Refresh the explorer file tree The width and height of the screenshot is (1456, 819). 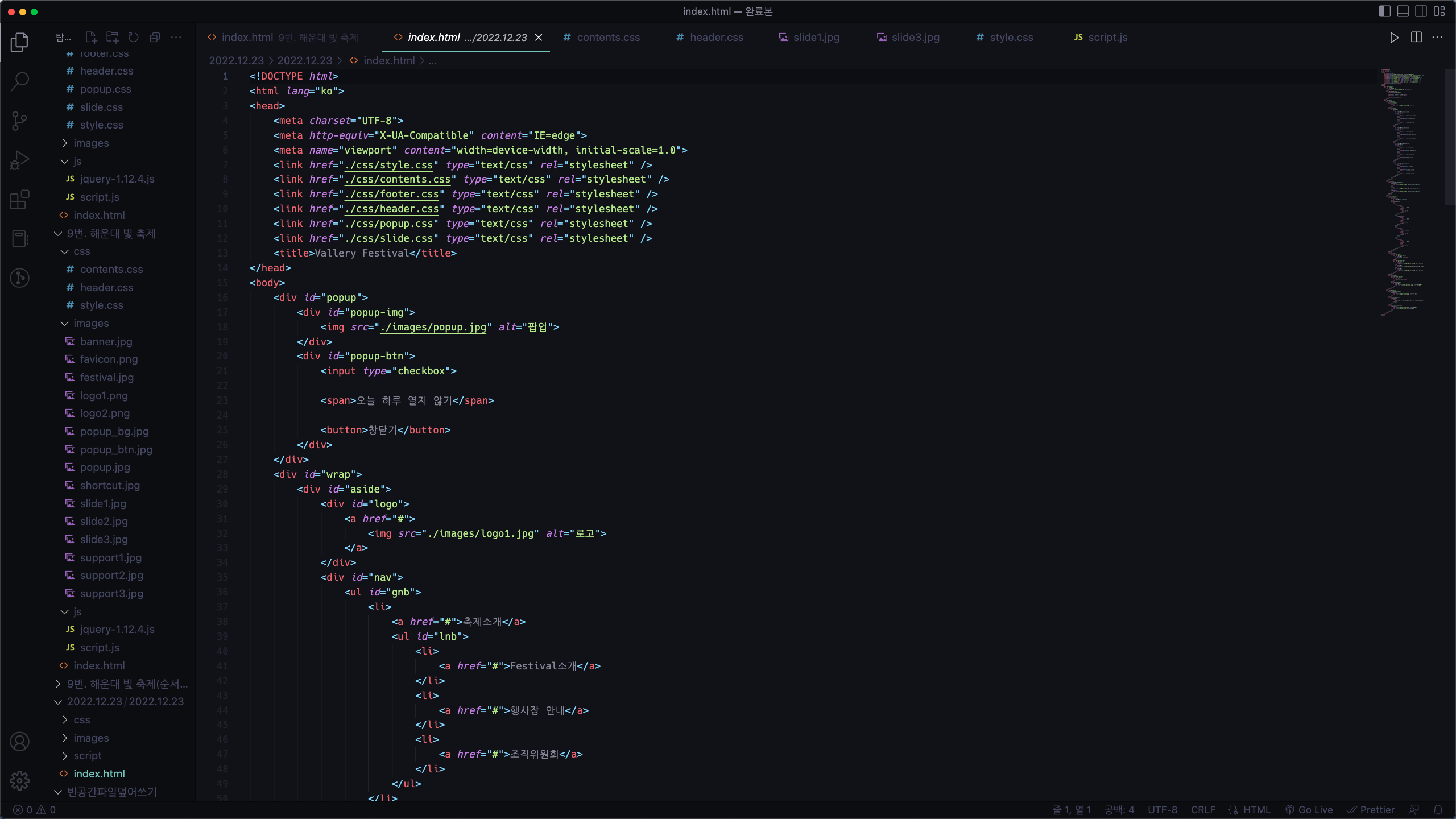[x=134, y=38]
